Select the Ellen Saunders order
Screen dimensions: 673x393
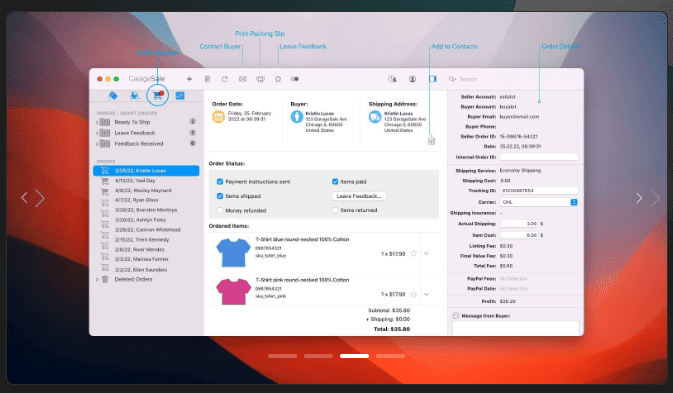click(146, 270)
